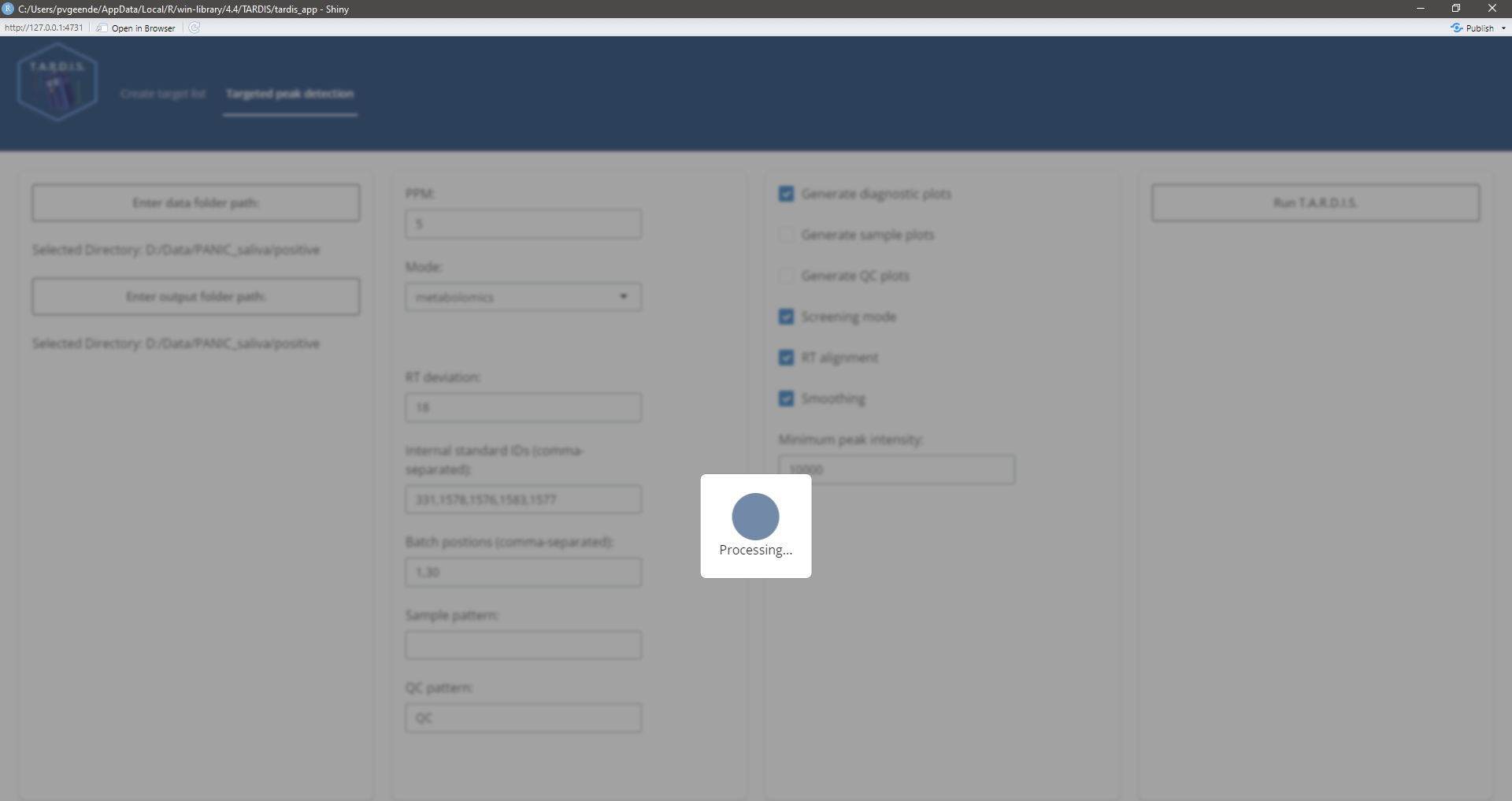Click the Processing spinner circle
Screen dimensions: 1512x801
[755, 517]
